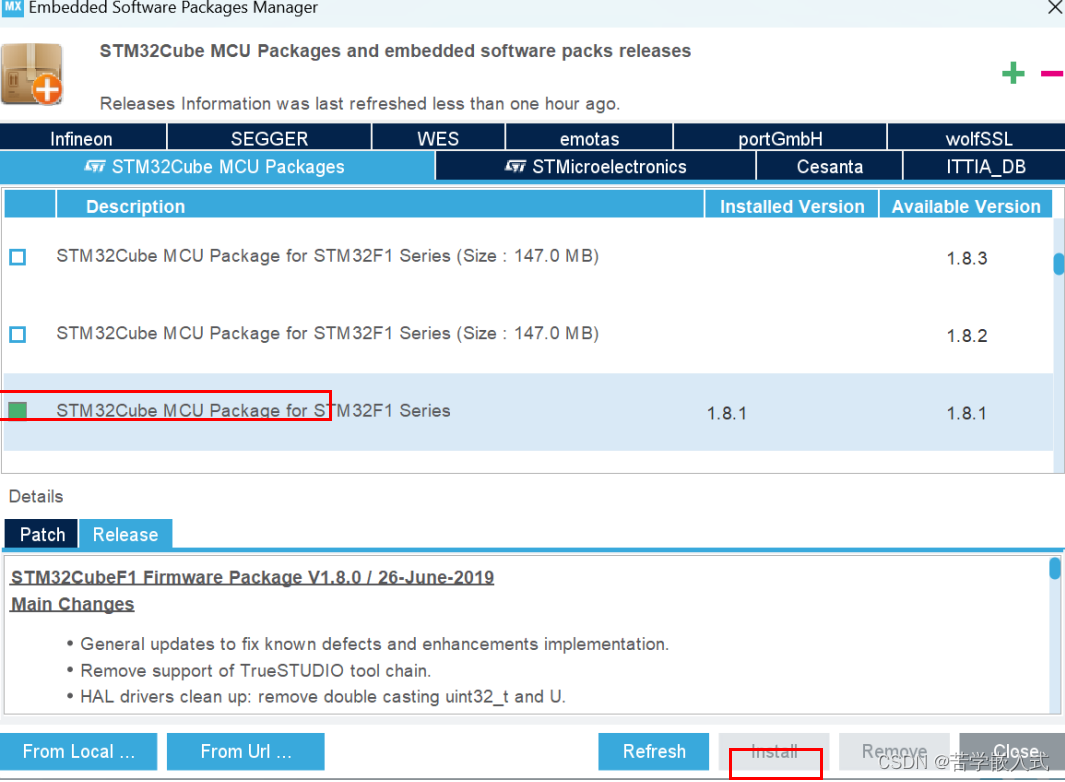This screenshot has height=782, width=1065.
Task: Open the Infineon tab
Action: coord(83,138)
